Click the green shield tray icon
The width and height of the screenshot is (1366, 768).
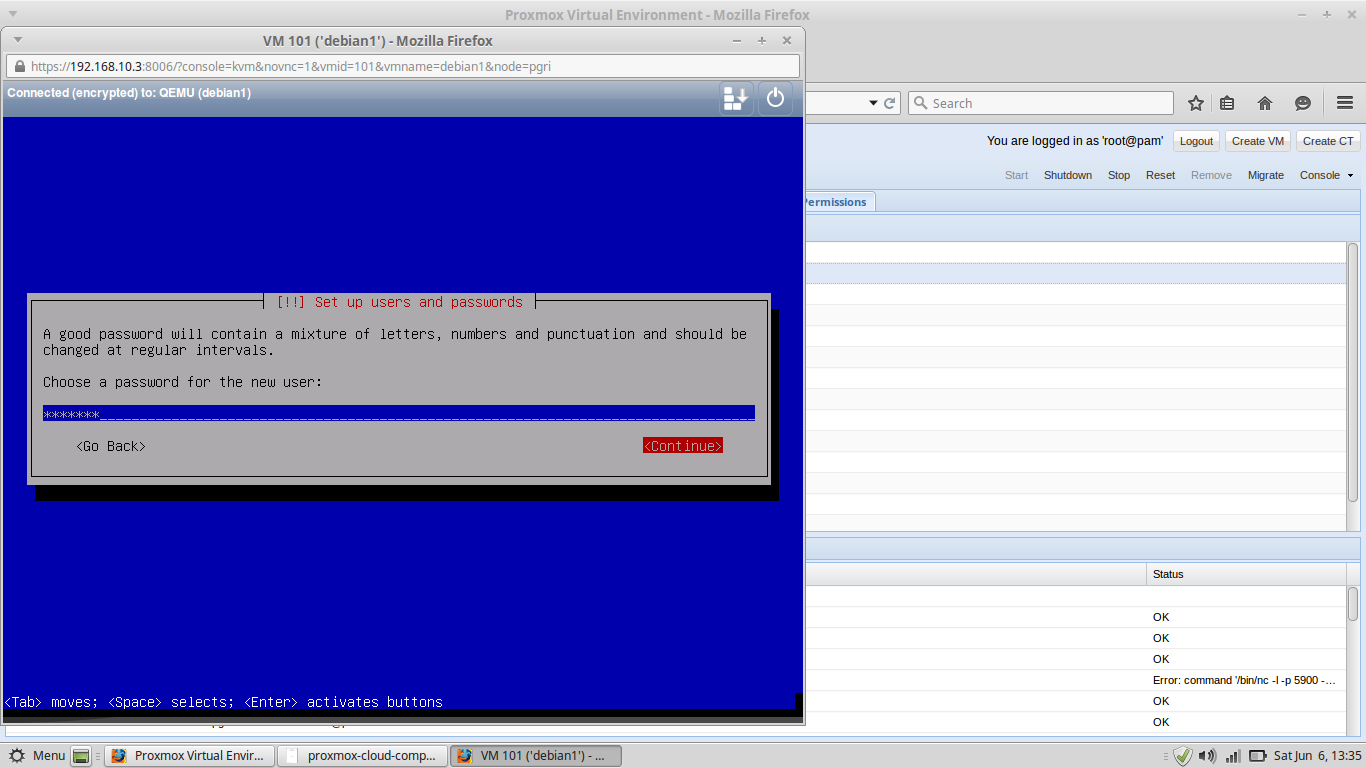[1183, 756]
